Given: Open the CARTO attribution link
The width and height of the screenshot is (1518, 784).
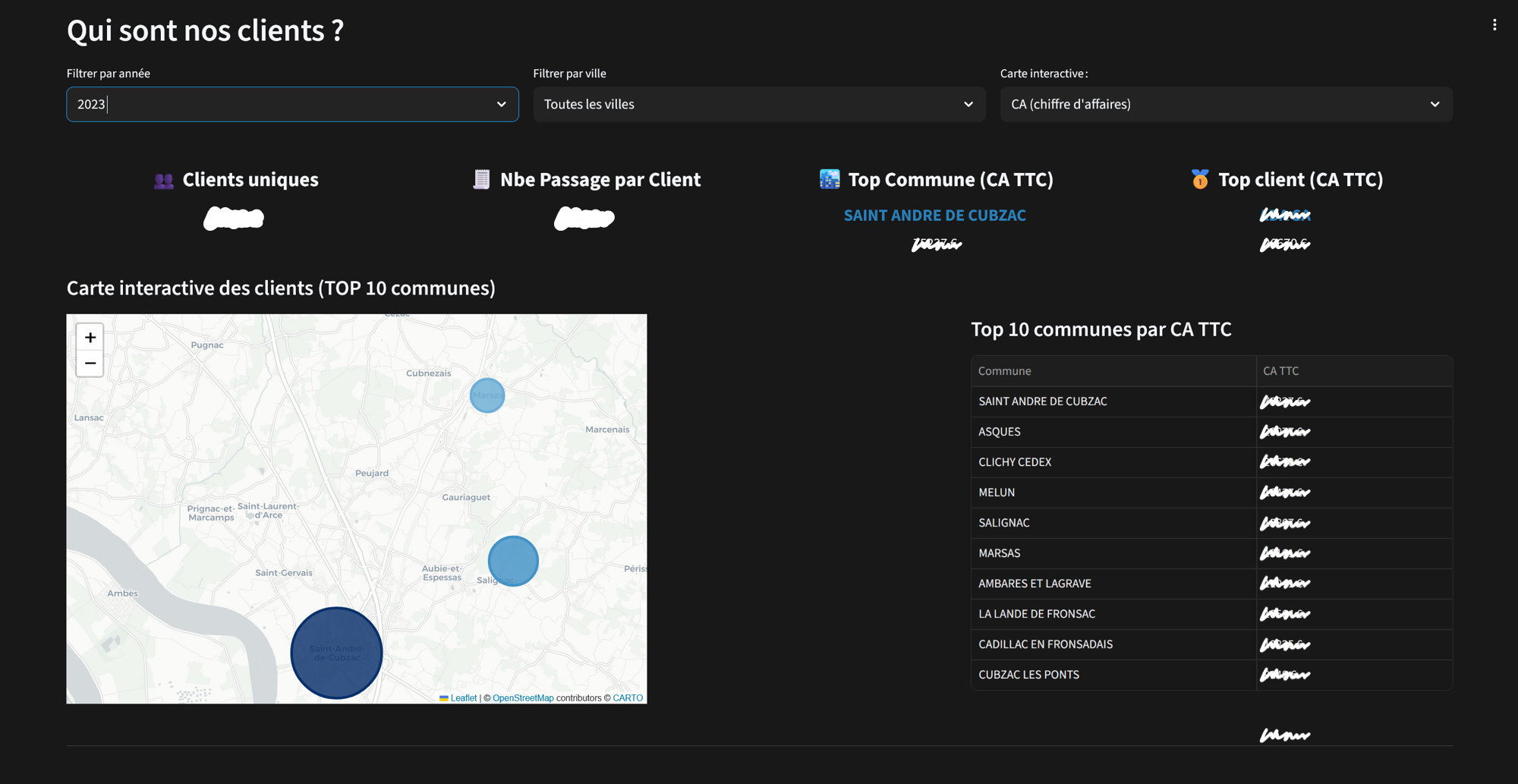Looking at the screenshot, I should click(x=628, y=698).
